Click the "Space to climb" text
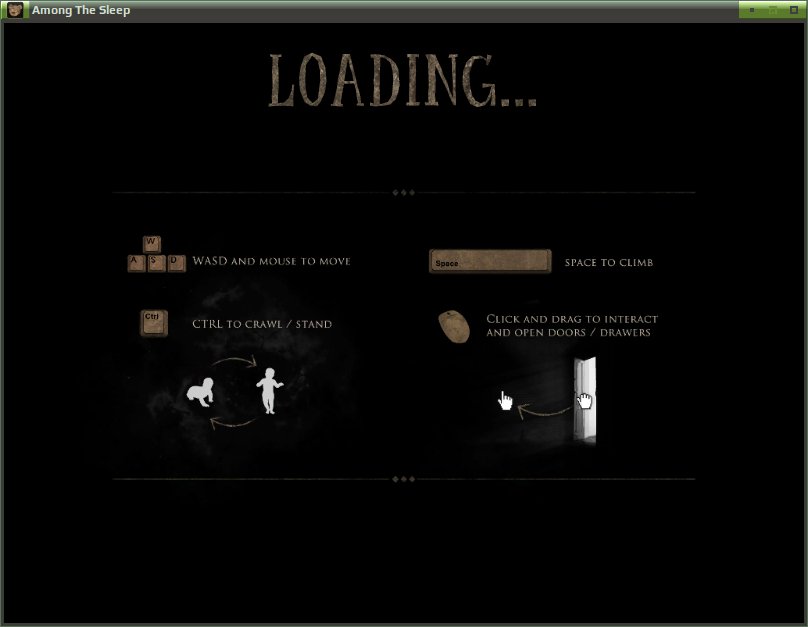The width and height of the screenshot is (808, 627). (609, 263)
